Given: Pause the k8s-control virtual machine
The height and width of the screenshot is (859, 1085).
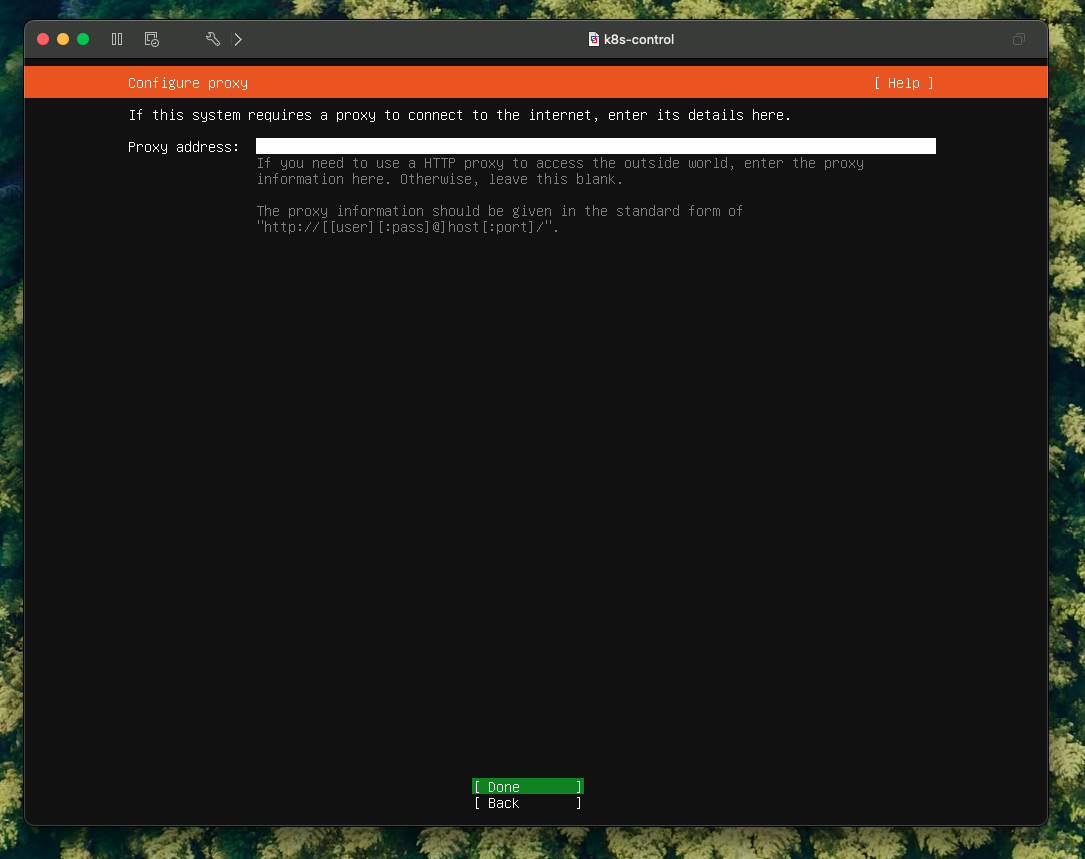Looking at the screenshot, I should pos(117,39).
